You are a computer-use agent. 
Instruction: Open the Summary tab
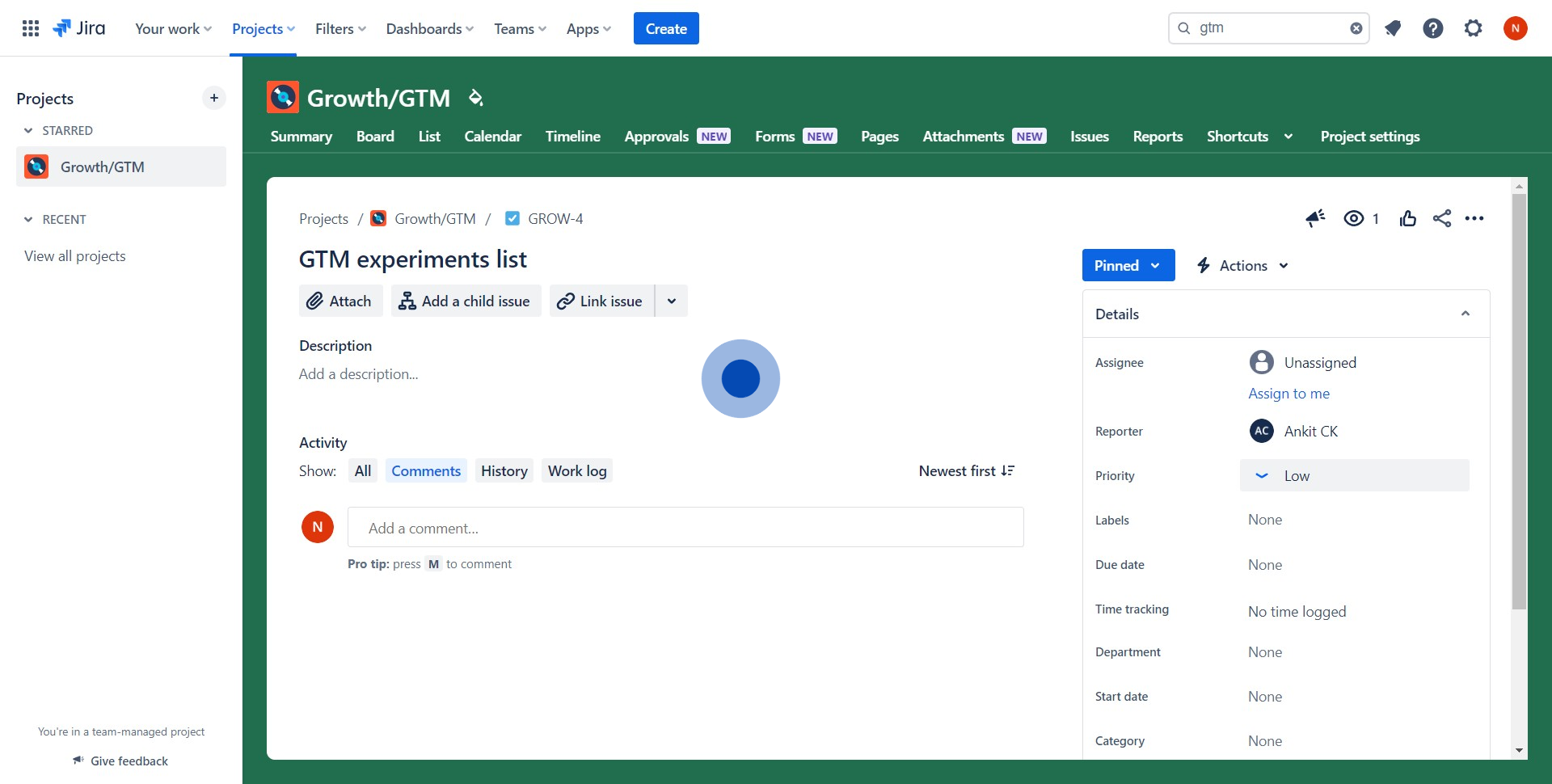[x=302, y=136]
